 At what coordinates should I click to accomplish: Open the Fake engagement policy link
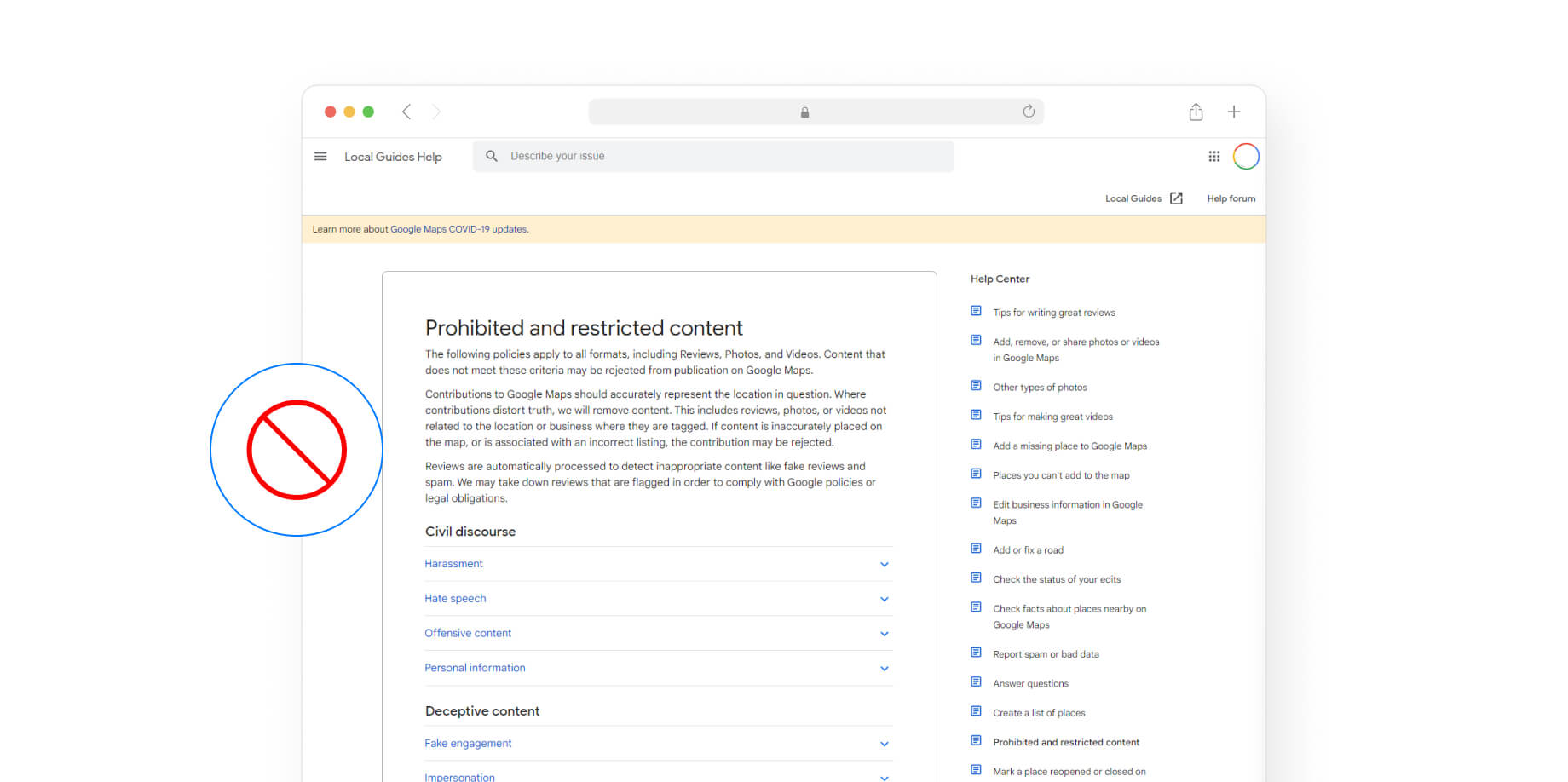pos(468,744)
